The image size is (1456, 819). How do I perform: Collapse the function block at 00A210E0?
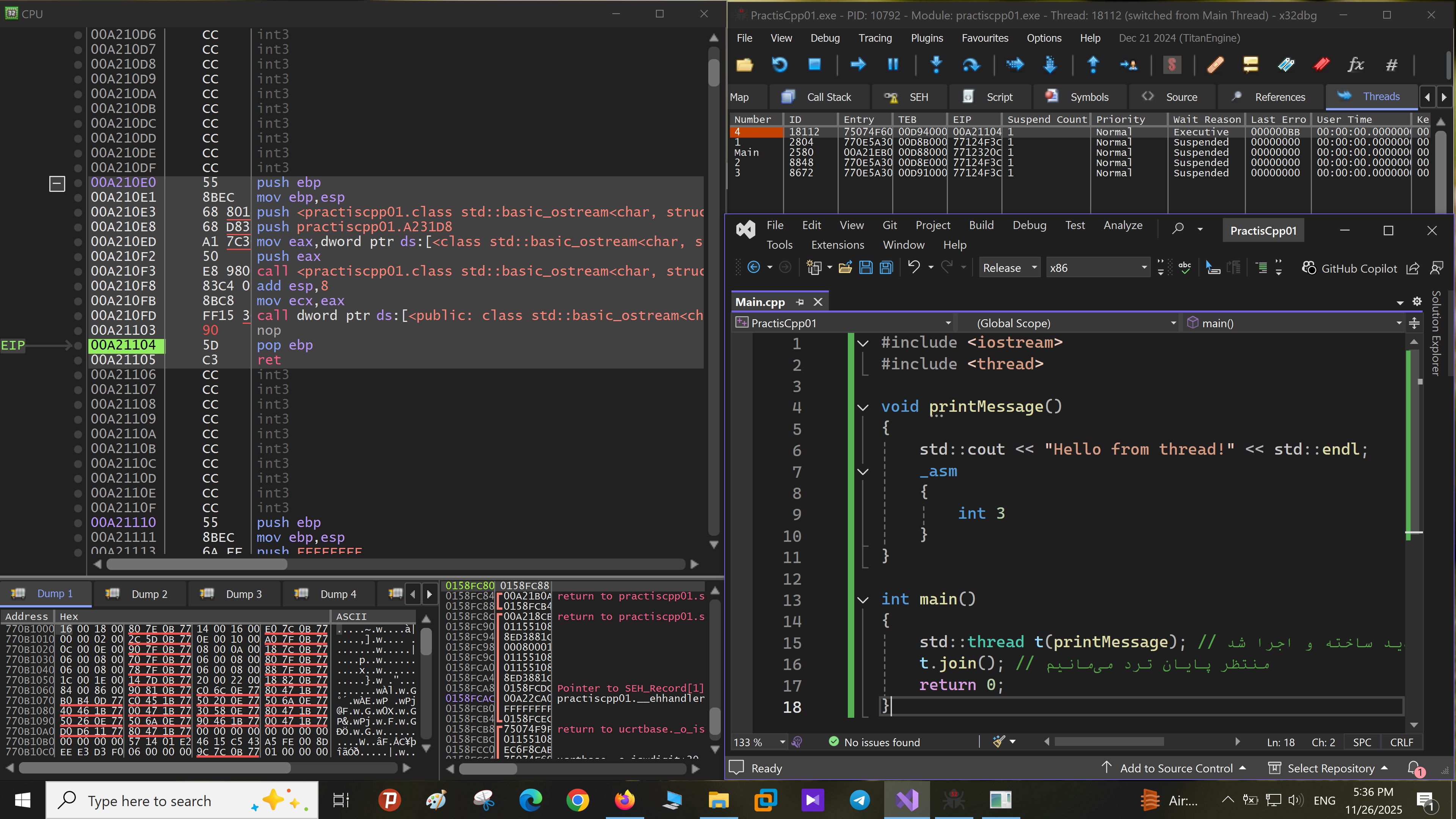coord(57,183)
